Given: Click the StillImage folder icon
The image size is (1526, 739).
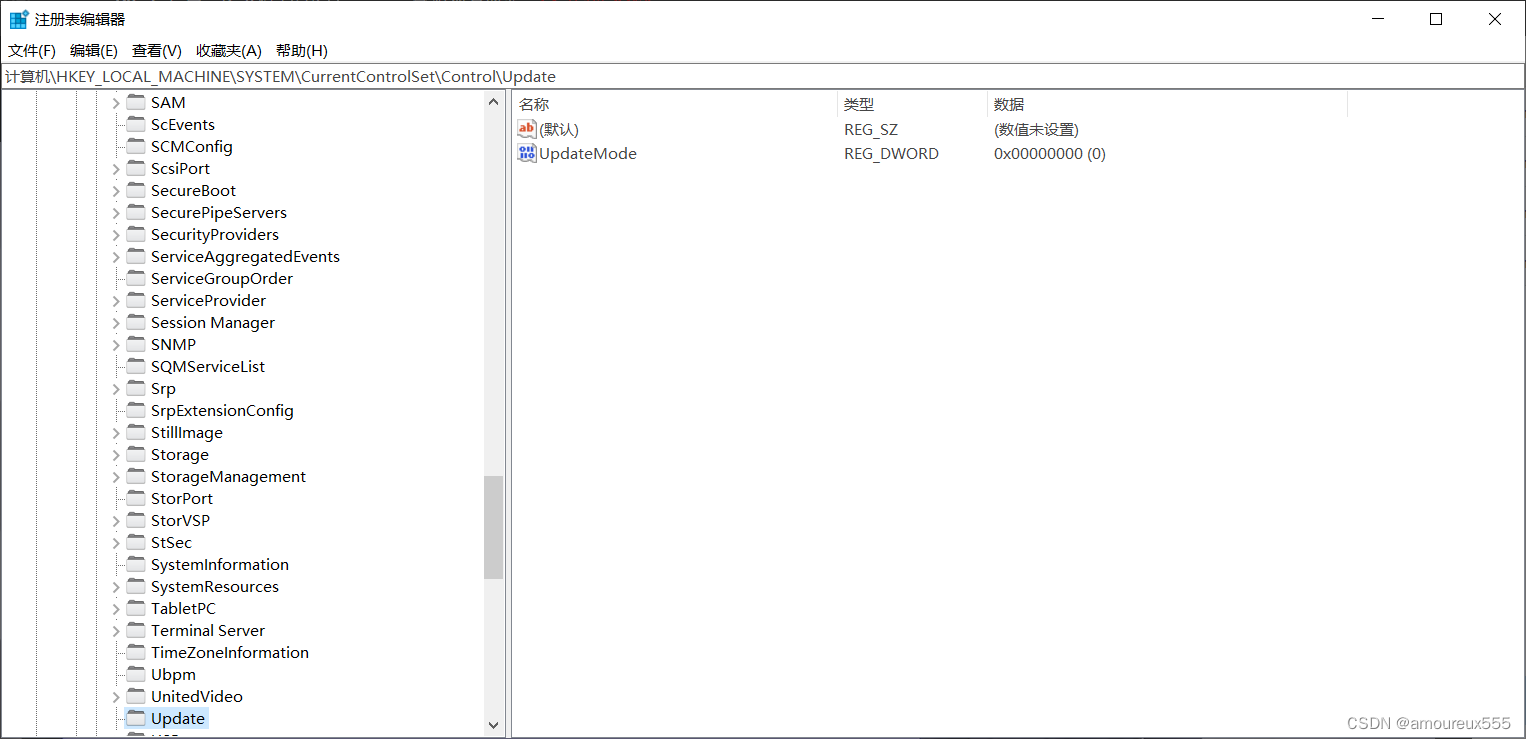Looking at the screenshot, I should tap(136, 432).
